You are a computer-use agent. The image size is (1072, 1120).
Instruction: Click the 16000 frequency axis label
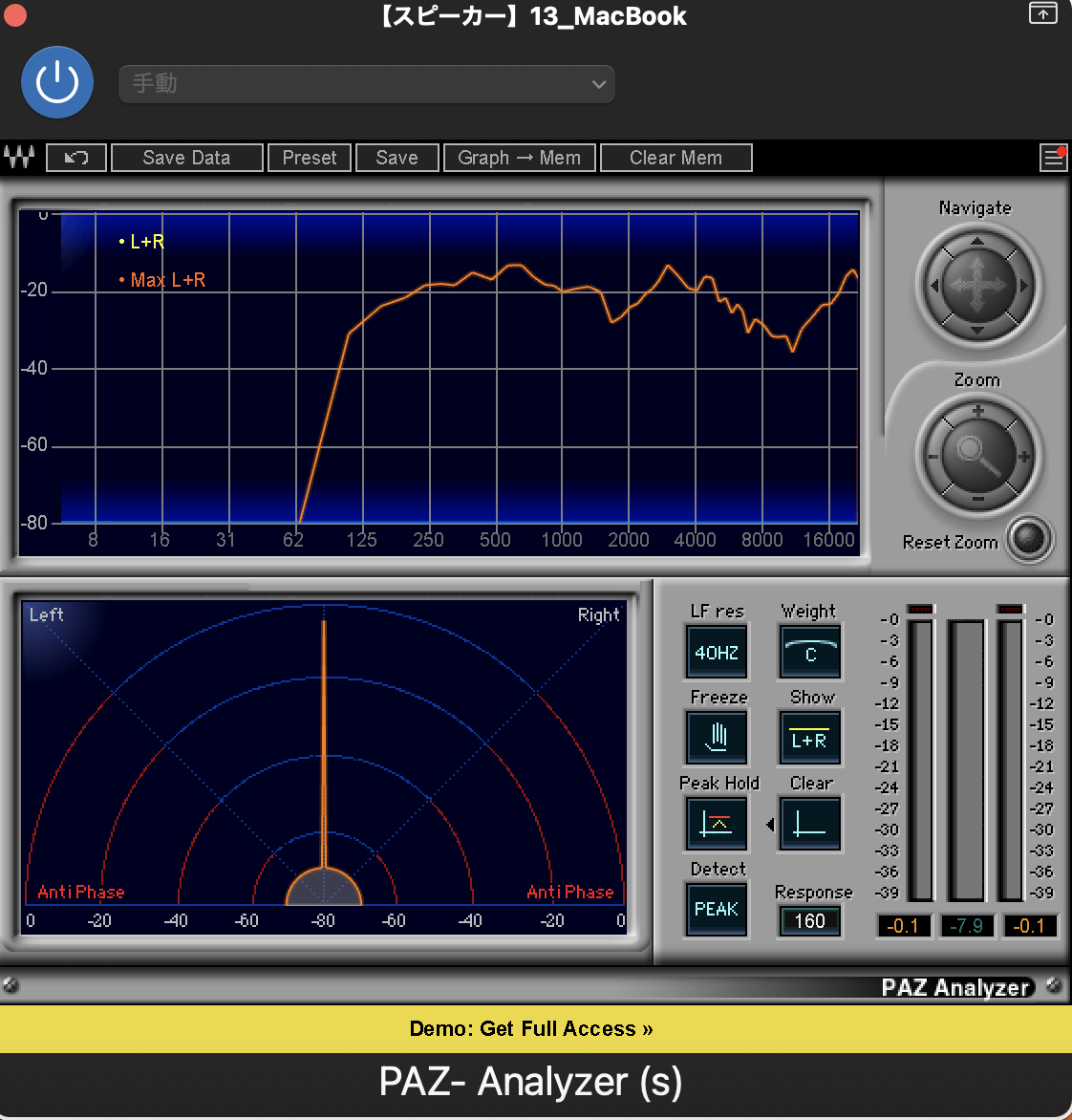(x=828, y=539)
